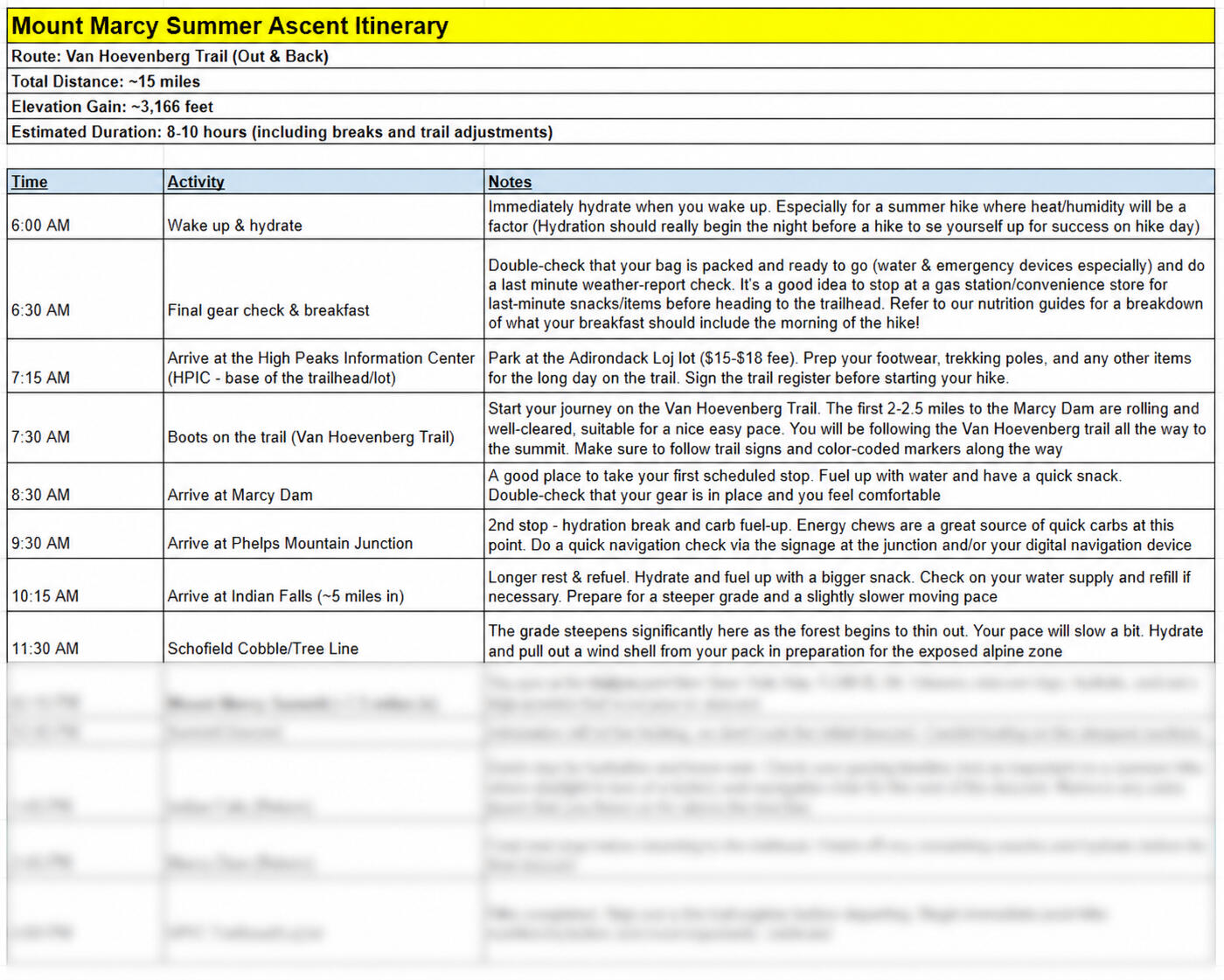This screenshot has width=1224, height=980.
Task: Click the Arrive at Indian Falls cell
Action: [x=323, y=586]
